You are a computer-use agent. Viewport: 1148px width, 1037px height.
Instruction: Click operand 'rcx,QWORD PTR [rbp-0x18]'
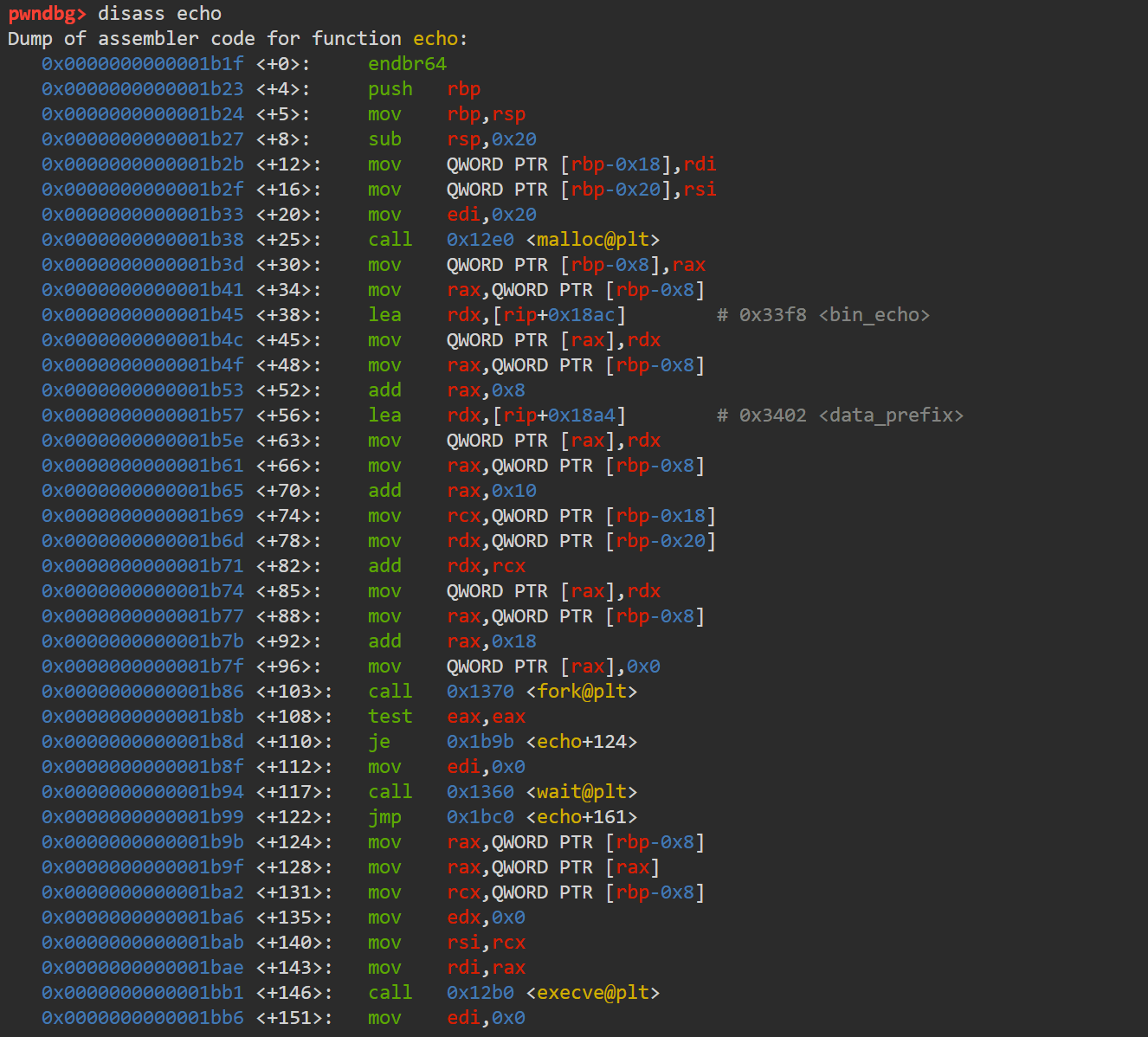click(x=582, y=516)
